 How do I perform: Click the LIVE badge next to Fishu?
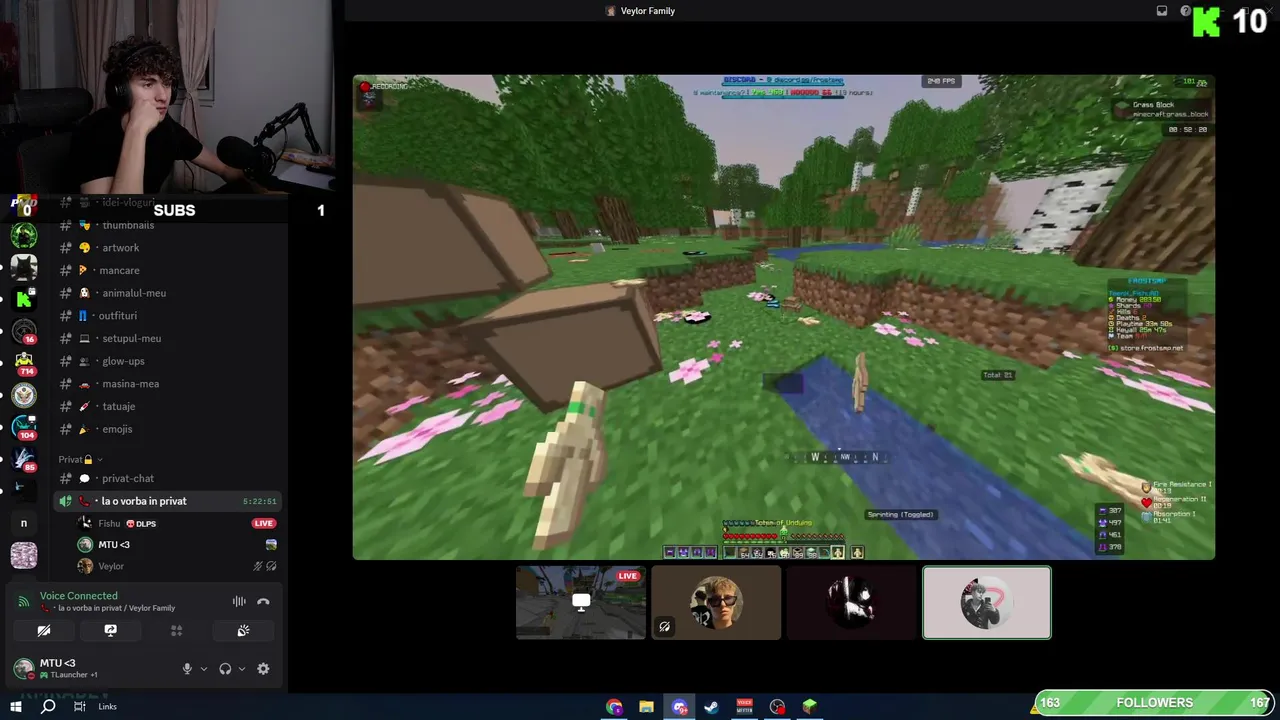[263, 523]
